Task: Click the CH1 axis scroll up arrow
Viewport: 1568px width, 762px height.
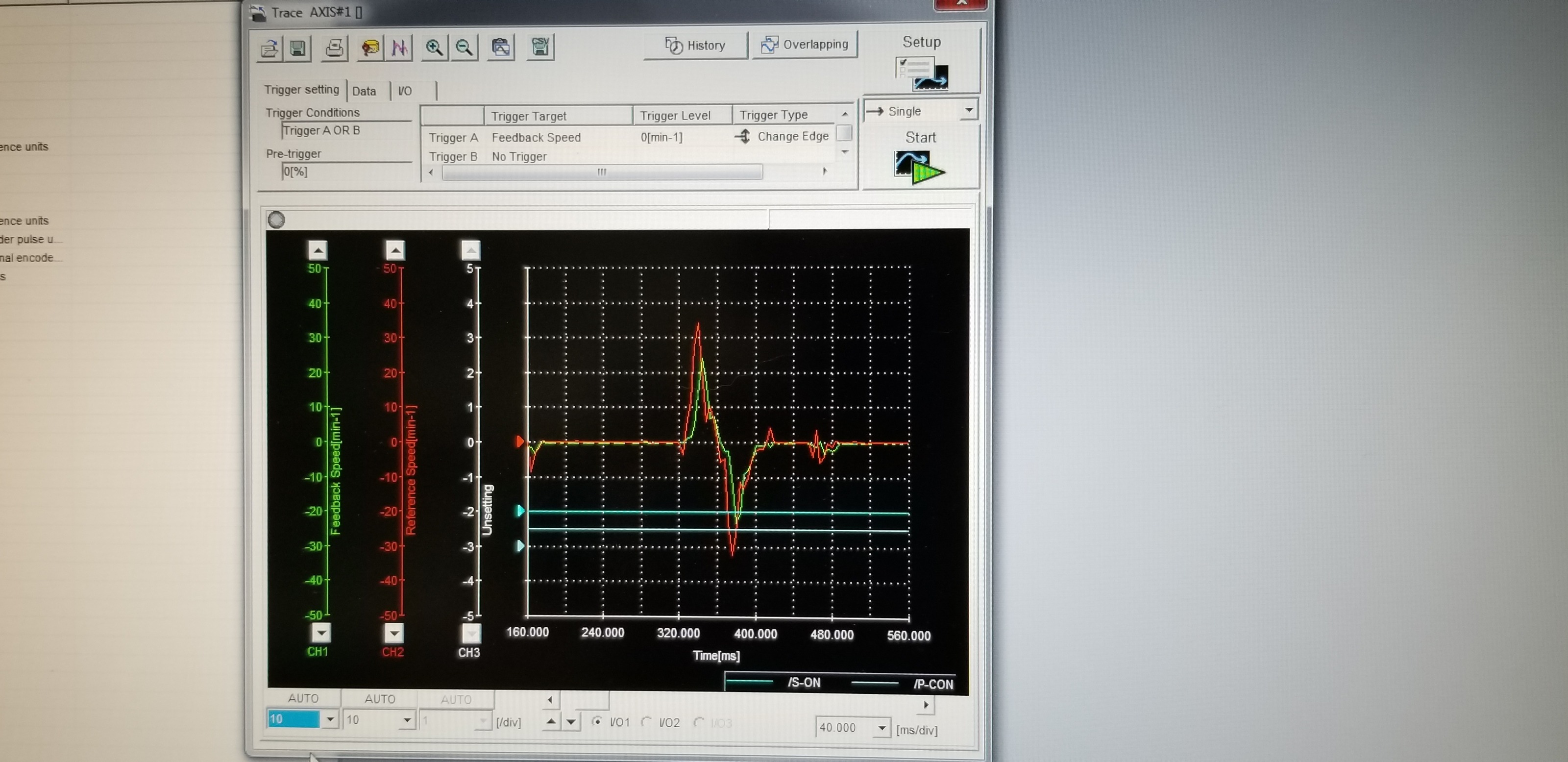Action: (x=318, y=250)
